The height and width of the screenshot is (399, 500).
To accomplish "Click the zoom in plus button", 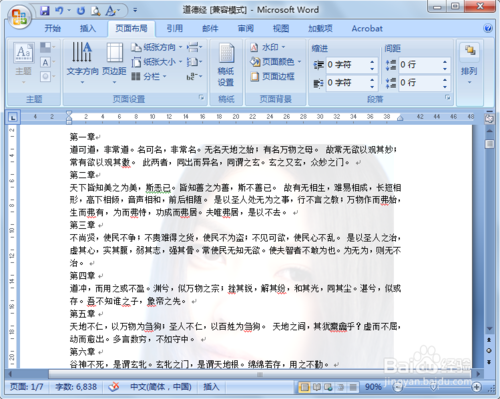I will (477, 387).
